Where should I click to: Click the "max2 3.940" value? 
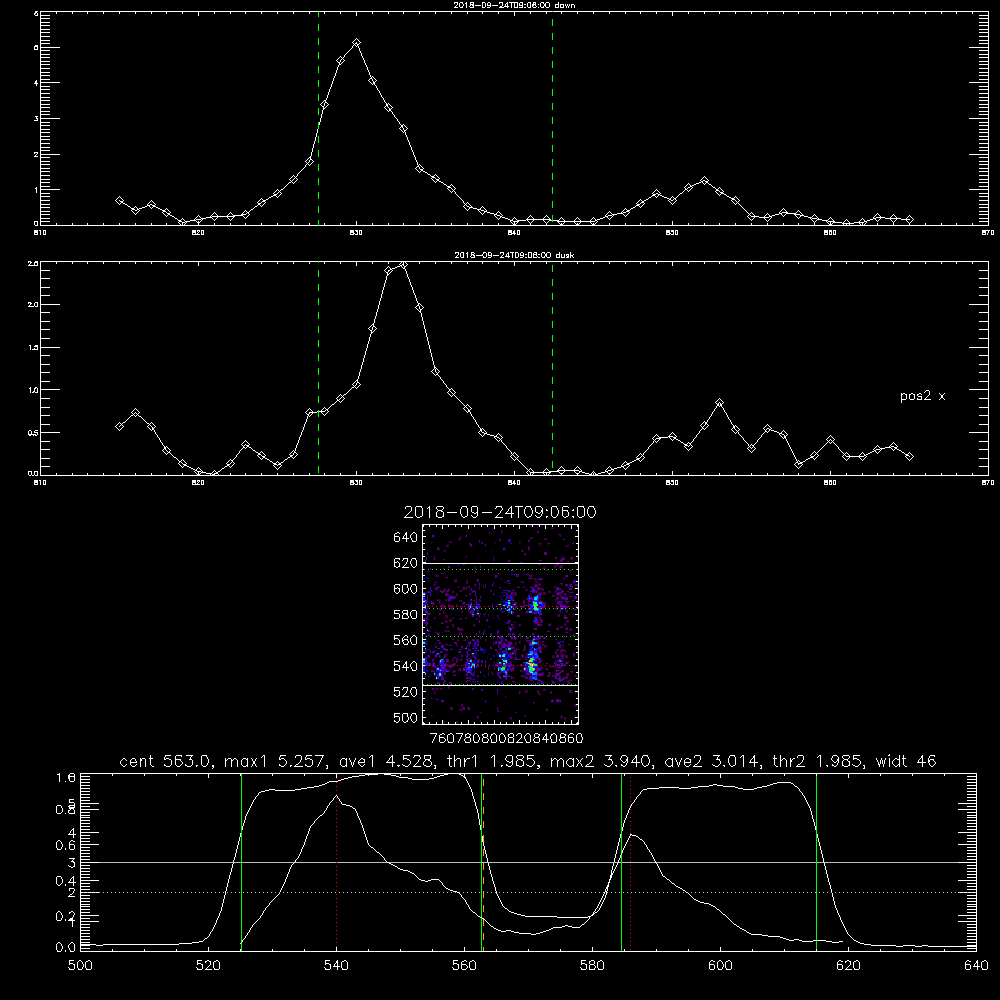coord(600,761)
